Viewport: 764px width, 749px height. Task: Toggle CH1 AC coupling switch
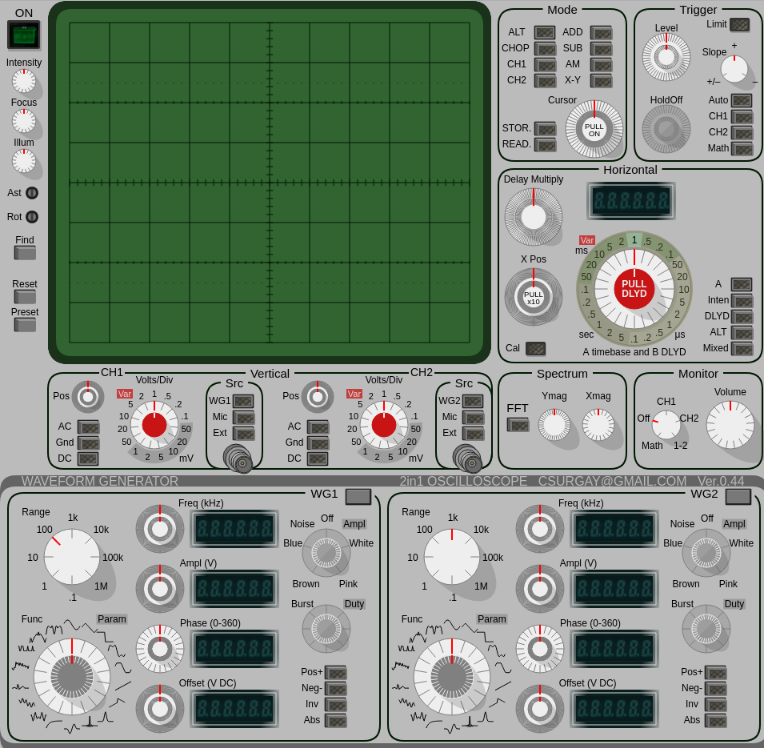coord(88,427)
